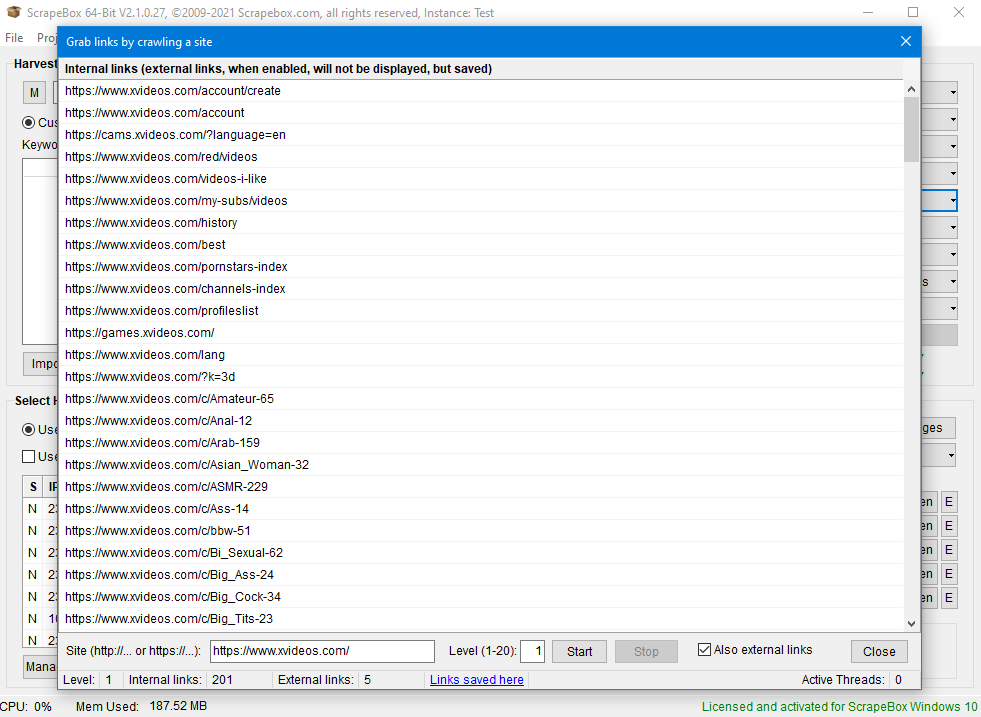Open the dropdown arrow beside the 's' label at right
This screenshot has height=717, width=981.
coord(953,282)
